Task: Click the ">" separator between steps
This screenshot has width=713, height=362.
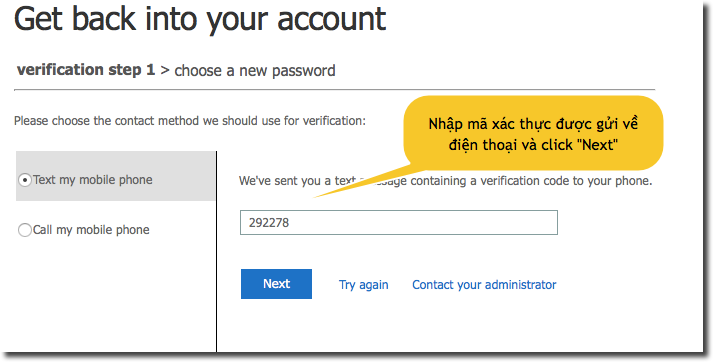Action: (x=165, y=70)
